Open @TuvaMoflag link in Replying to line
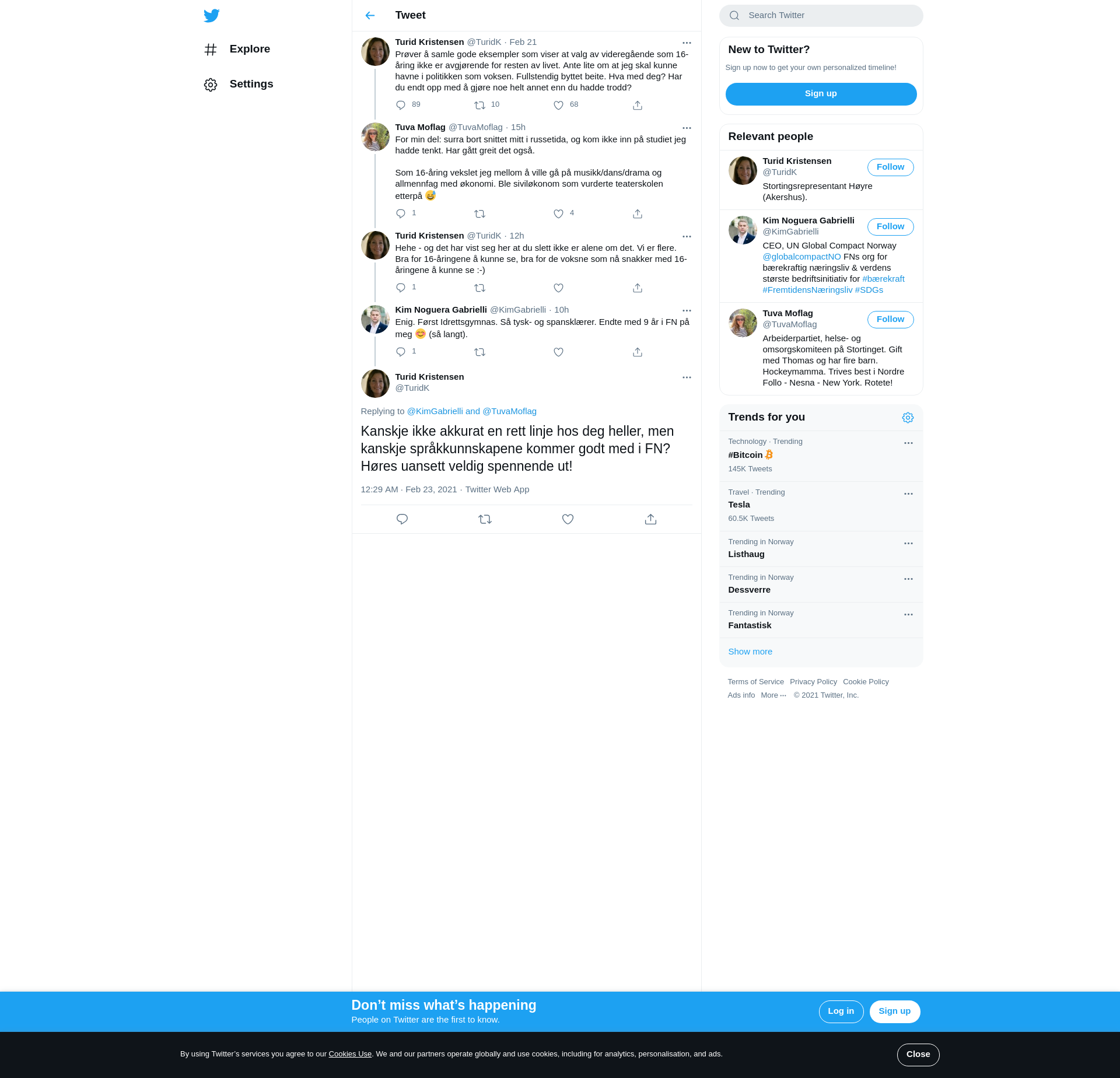This screenshot has height=1078, width=1120. [509, 411]
